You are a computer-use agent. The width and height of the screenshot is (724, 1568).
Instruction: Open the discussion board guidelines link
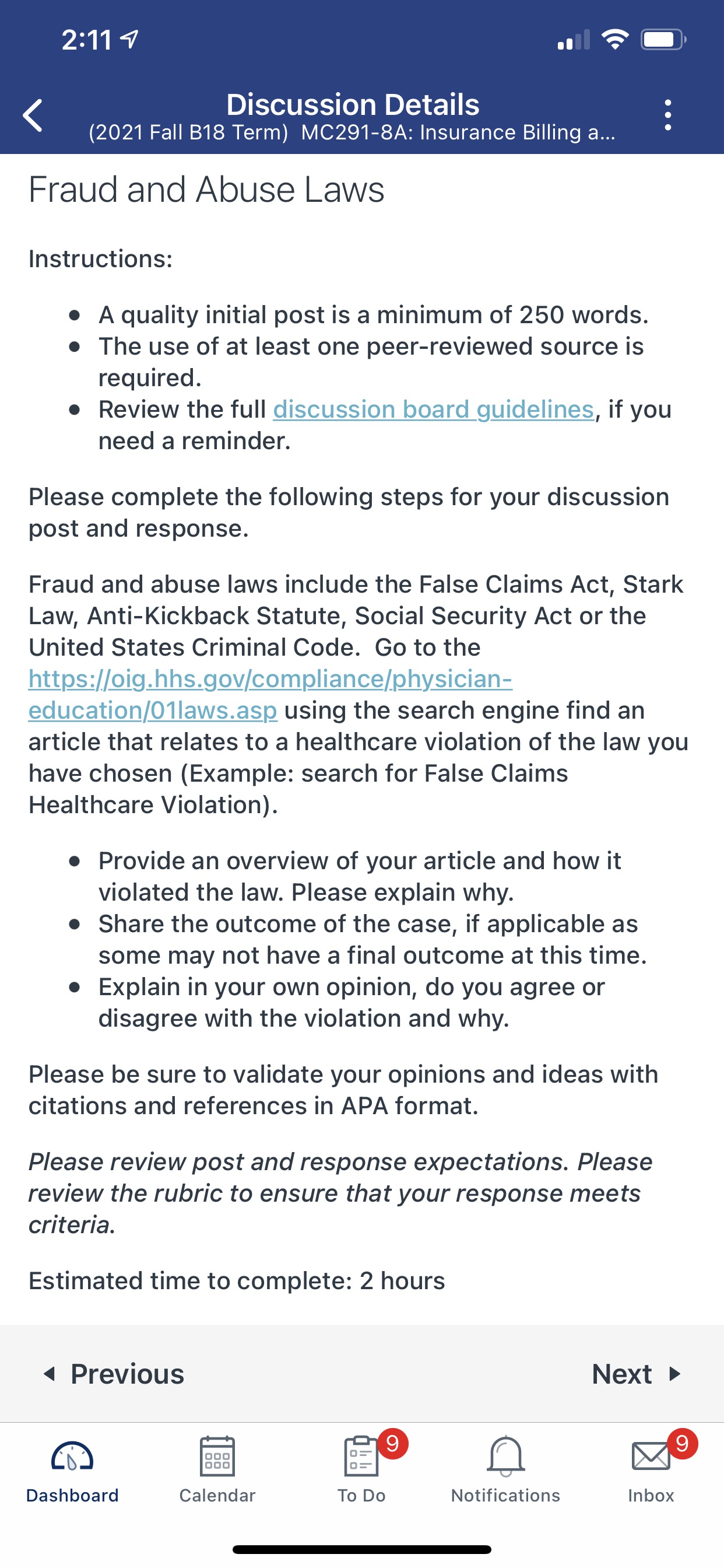point(433,409)
